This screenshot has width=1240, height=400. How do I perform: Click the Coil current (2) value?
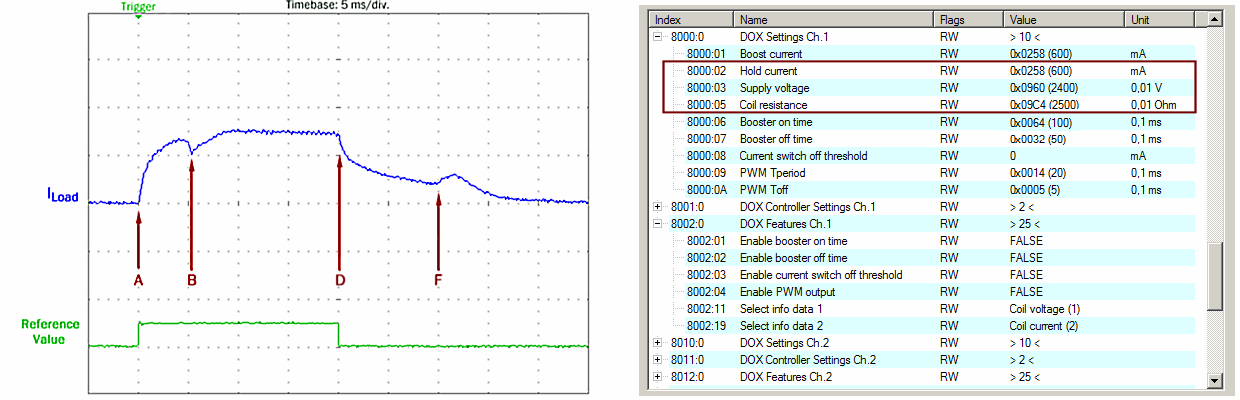tap(1045, 326)
